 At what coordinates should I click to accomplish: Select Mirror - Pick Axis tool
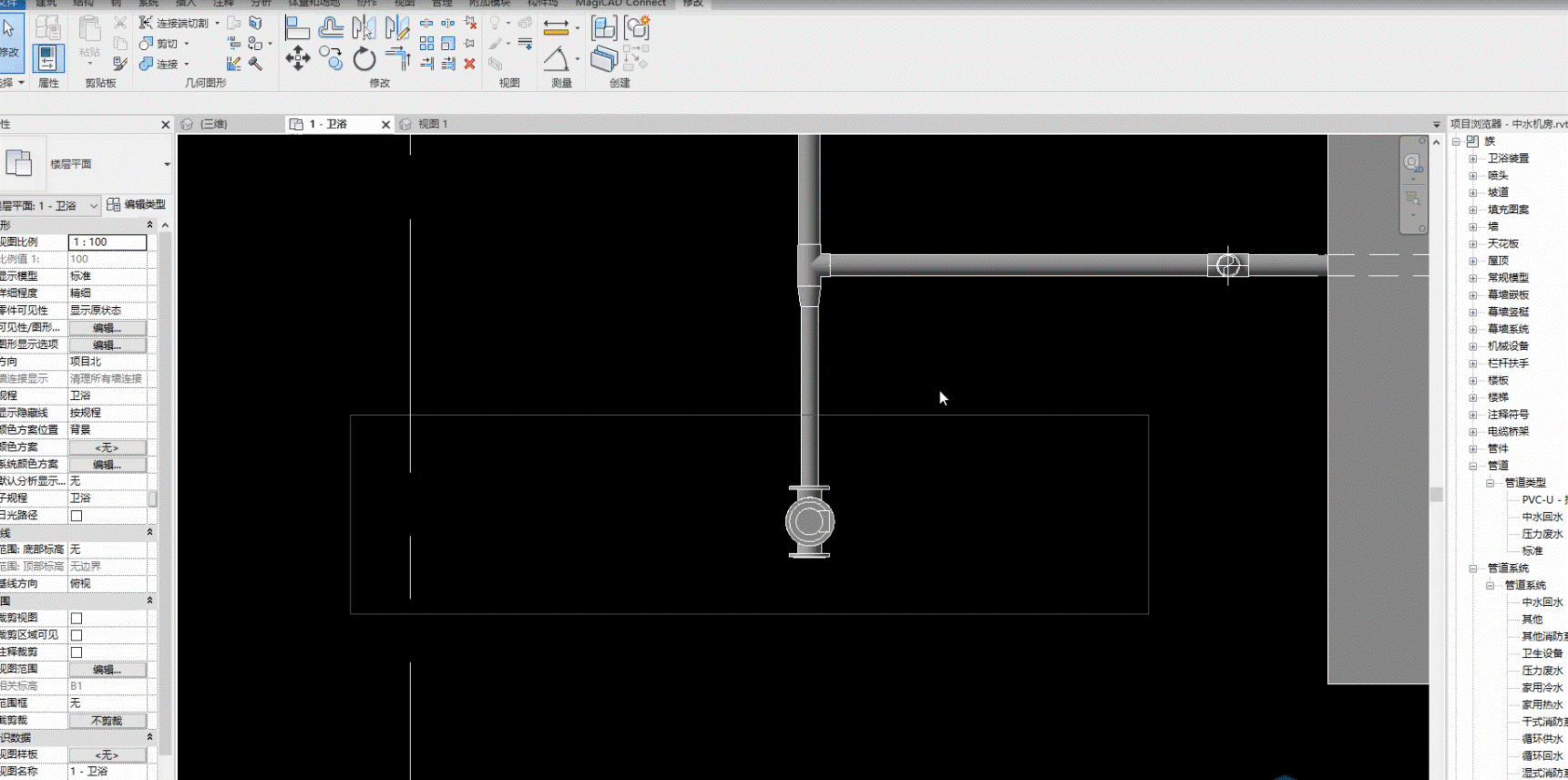click(364, 27)
